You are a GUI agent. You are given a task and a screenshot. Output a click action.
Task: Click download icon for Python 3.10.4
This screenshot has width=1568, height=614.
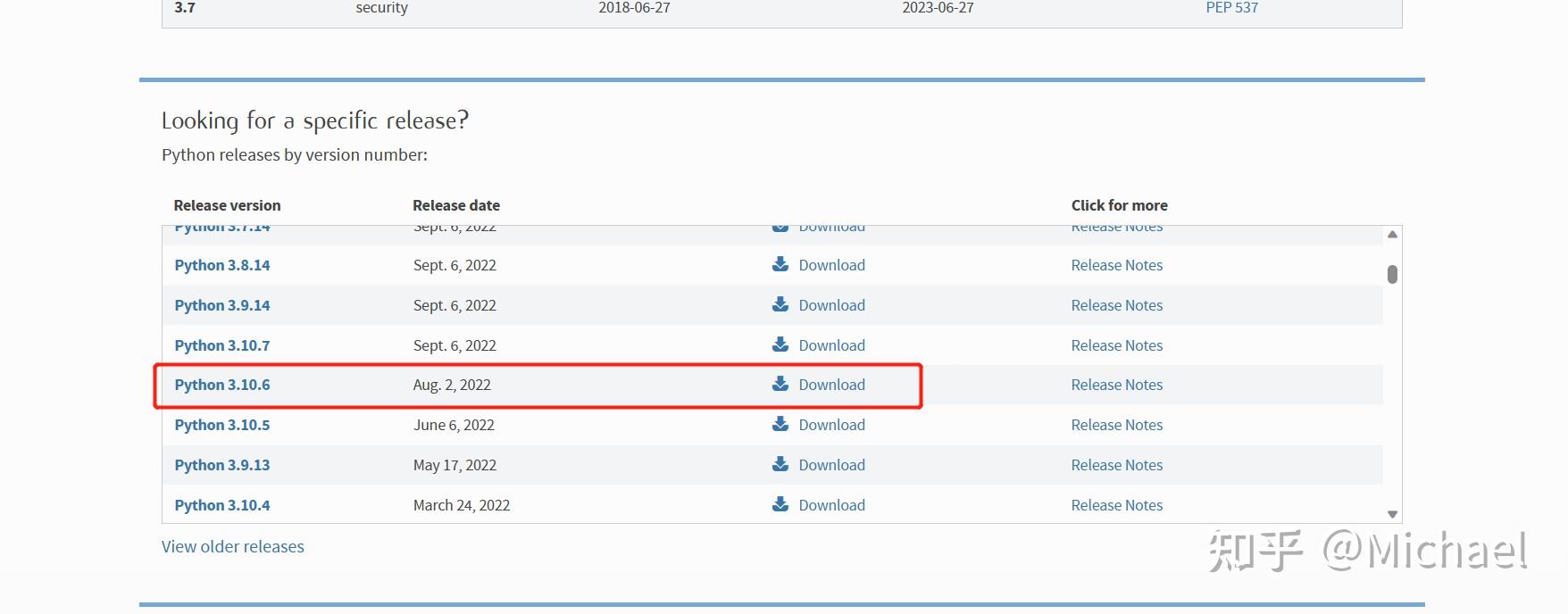pos(780,504)
